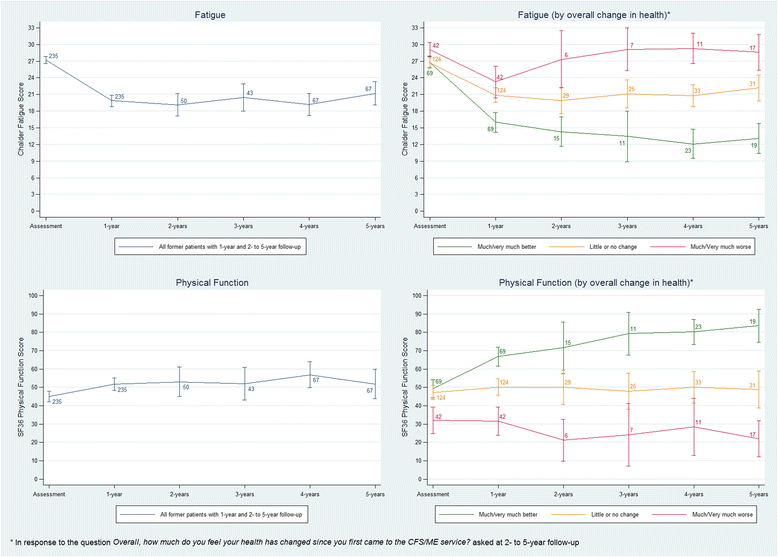
Task: Click the plain "Physical Function" chart title
Action: tap(201, 283)
